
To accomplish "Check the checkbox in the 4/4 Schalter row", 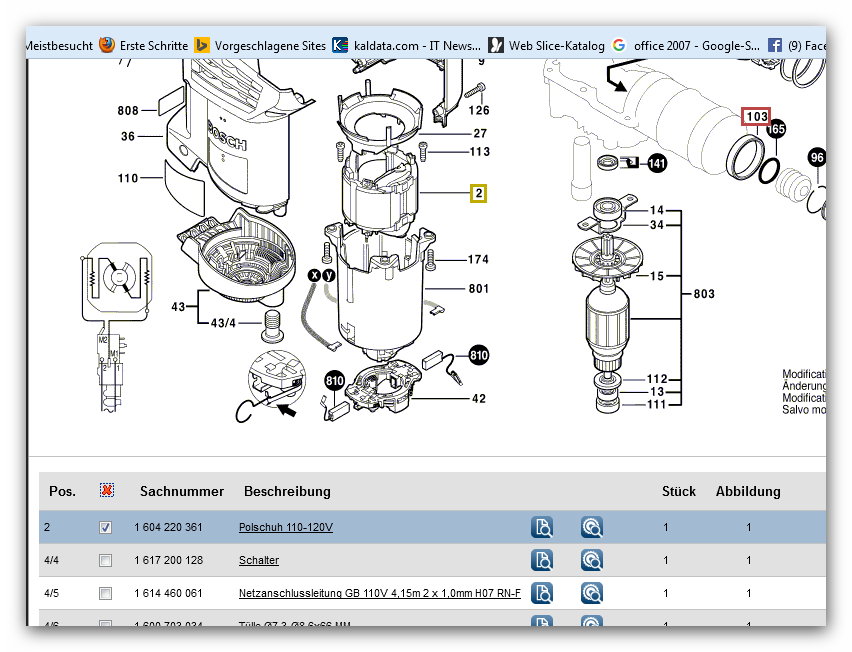I will point(105,560).
